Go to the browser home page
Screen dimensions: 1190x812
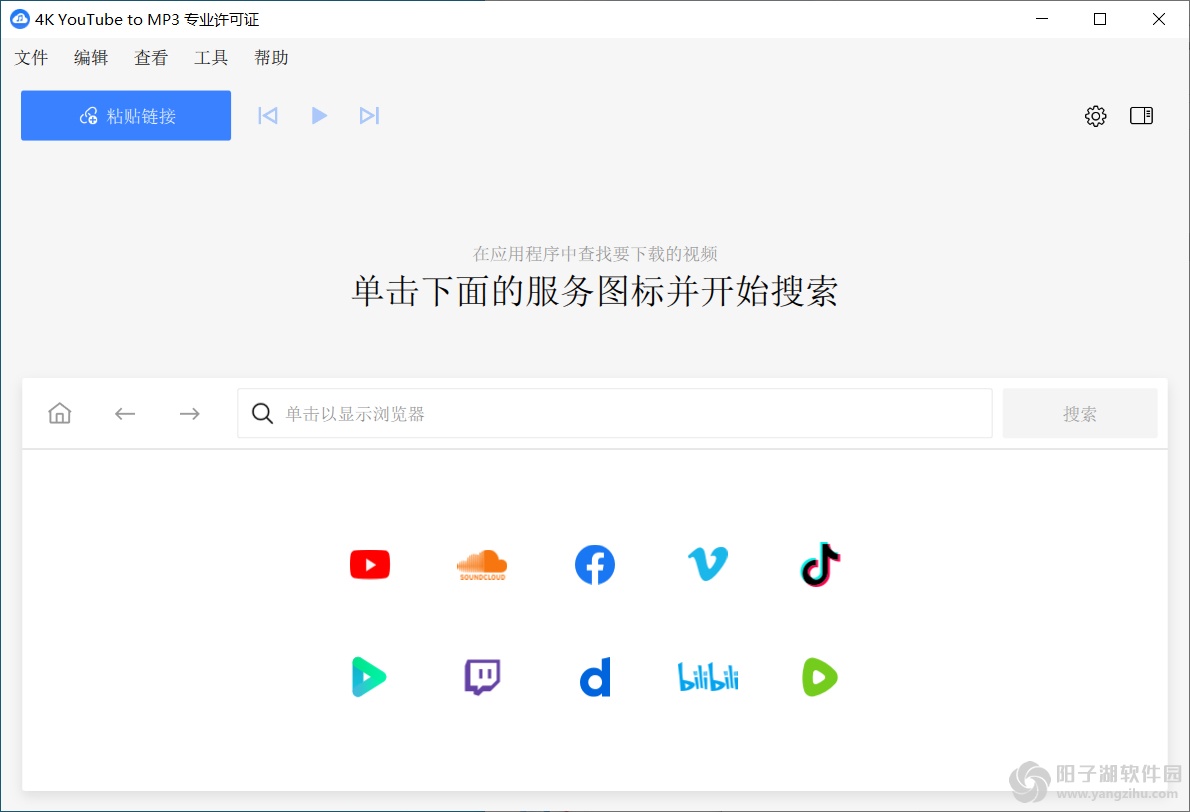pos(59,413)
